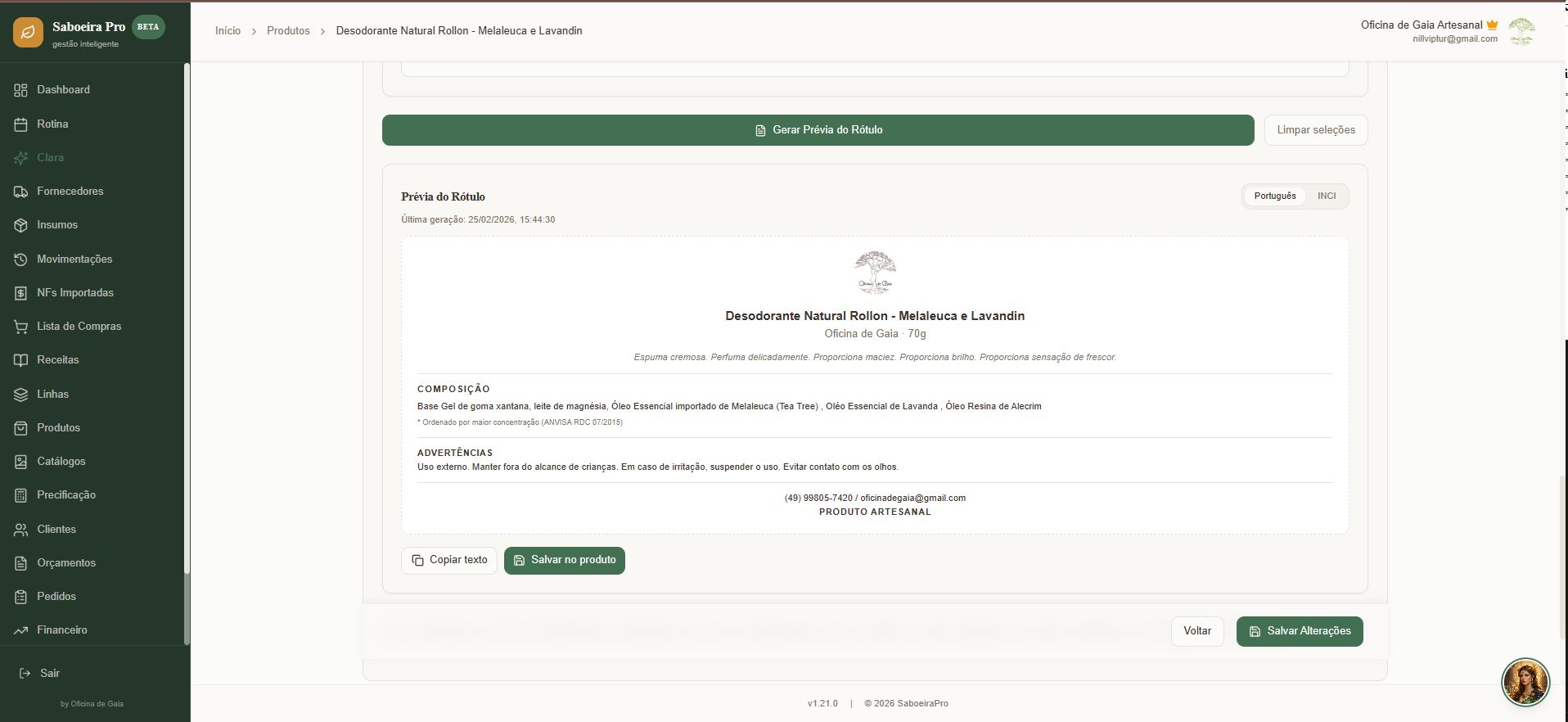Click the Movimentações history icon

click(x=21, y=259)
